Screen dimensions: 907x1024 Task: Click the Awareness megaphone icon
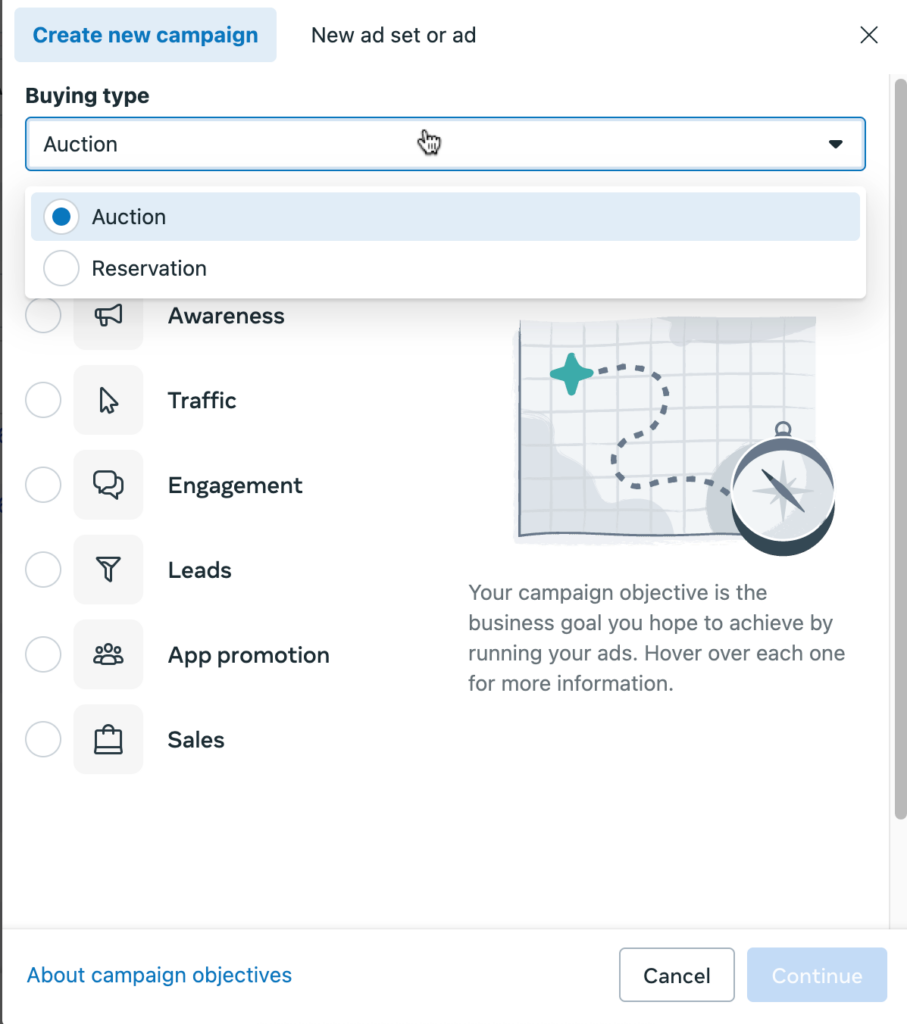point(108,316)
